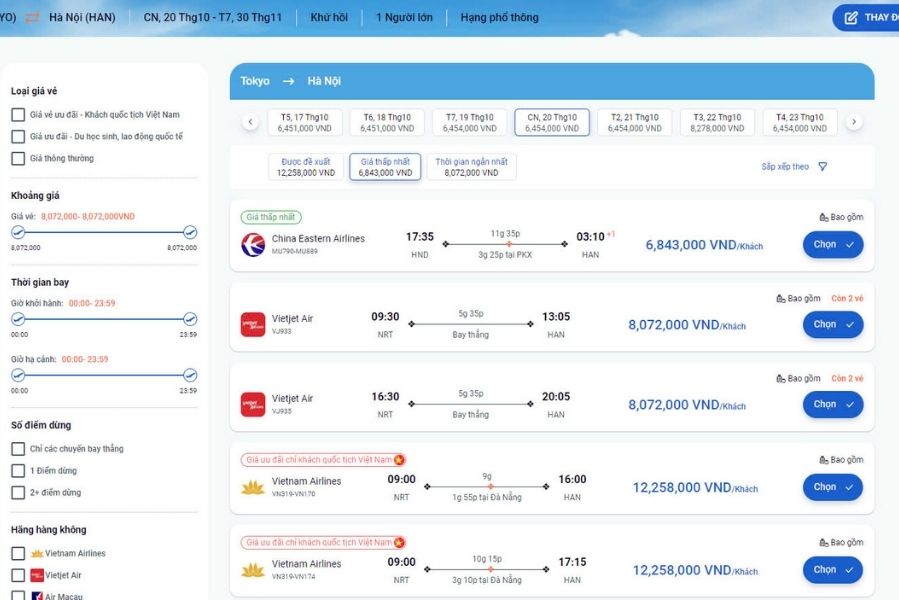Click the Vietnam Airlines lotus logo on the 16:00 arrival flight
899x600 pixels.
tap(253, 488)
